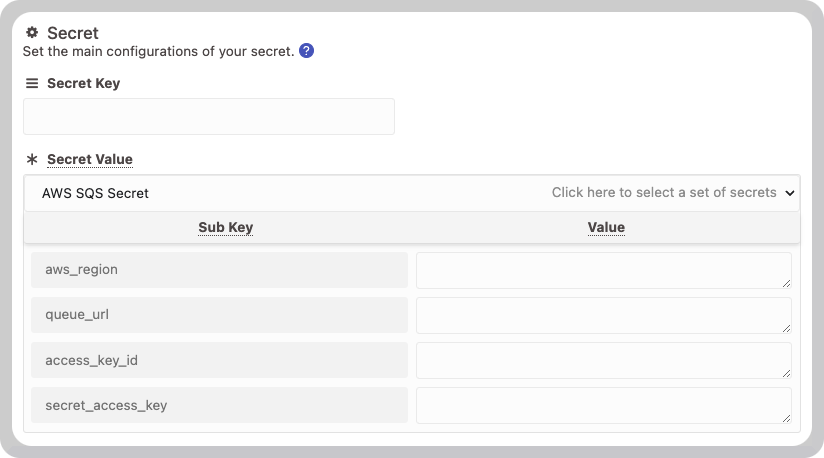
Task: Click resize handle of queue_url value box
Action: [786, 329]
